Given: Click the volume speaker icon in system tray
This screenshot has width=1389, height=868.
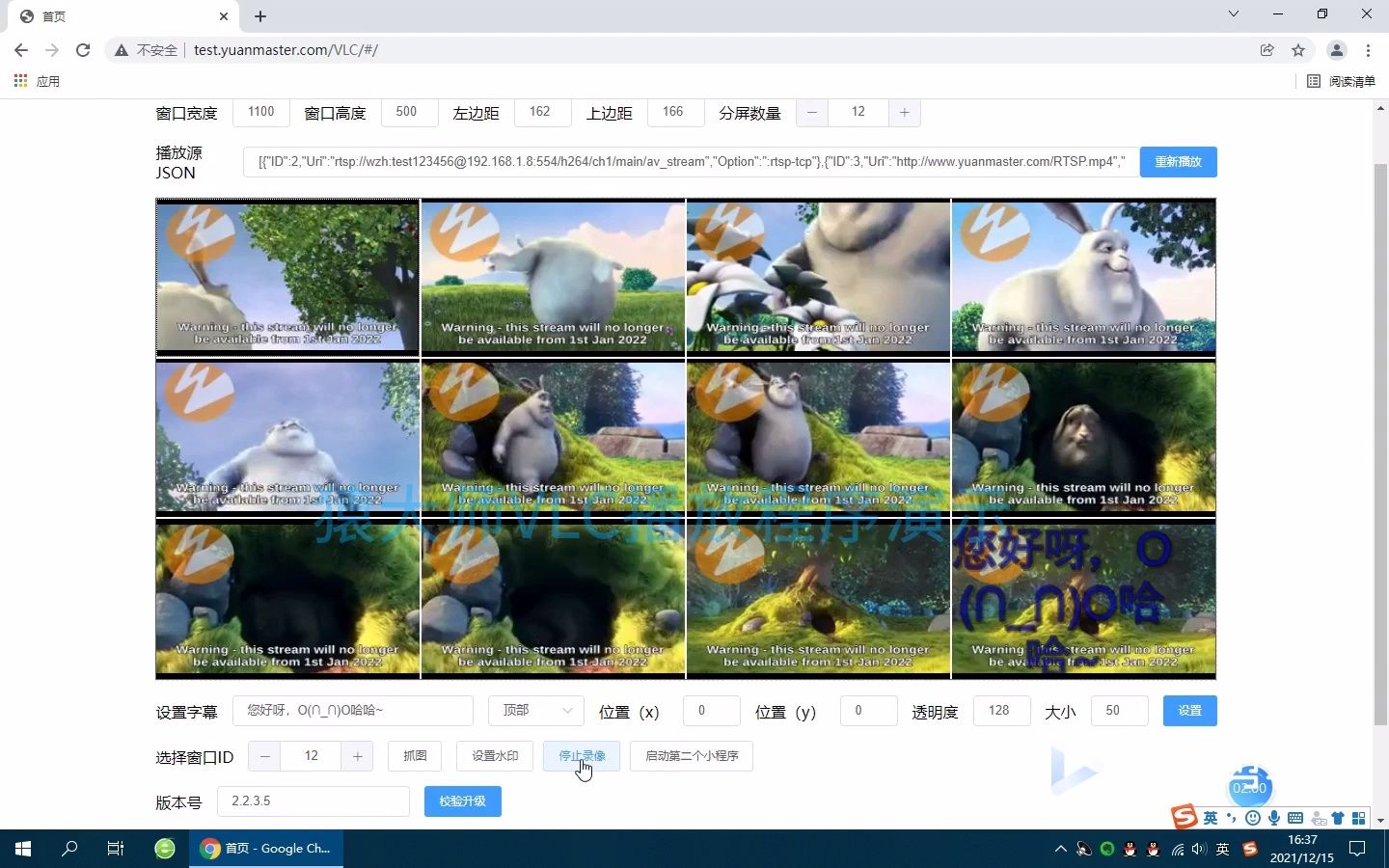Looking at the screenshot, I should (1199, 850).
